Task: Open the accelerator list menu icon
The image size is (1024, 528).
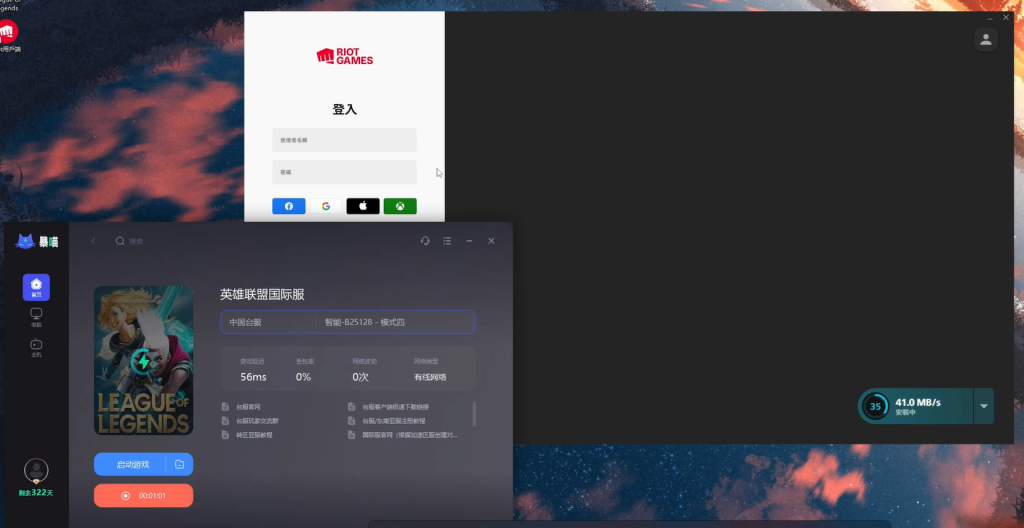Action: [447, 240]
